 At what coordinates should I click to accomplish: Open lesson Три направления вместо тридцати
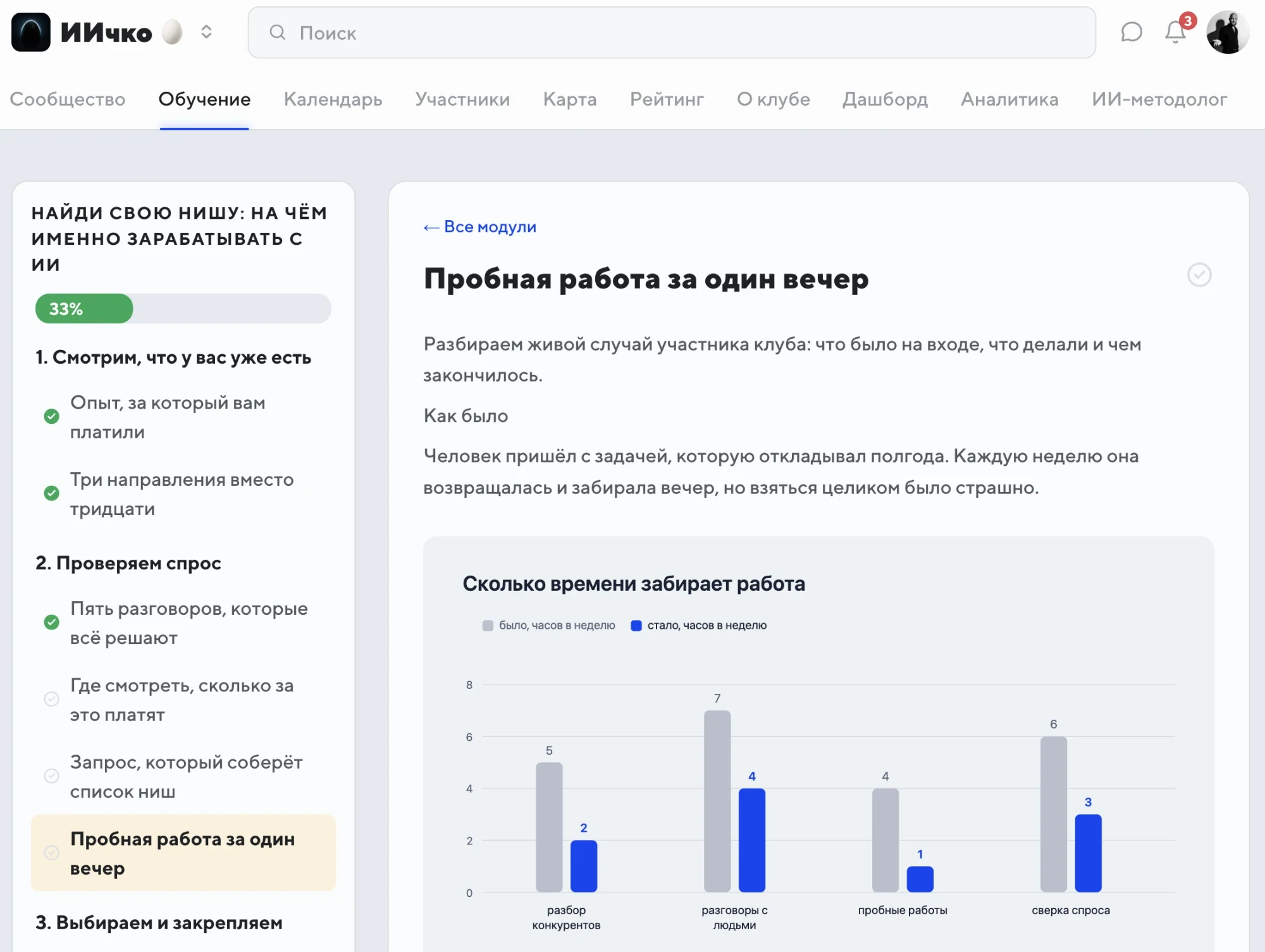coord(182,494)
